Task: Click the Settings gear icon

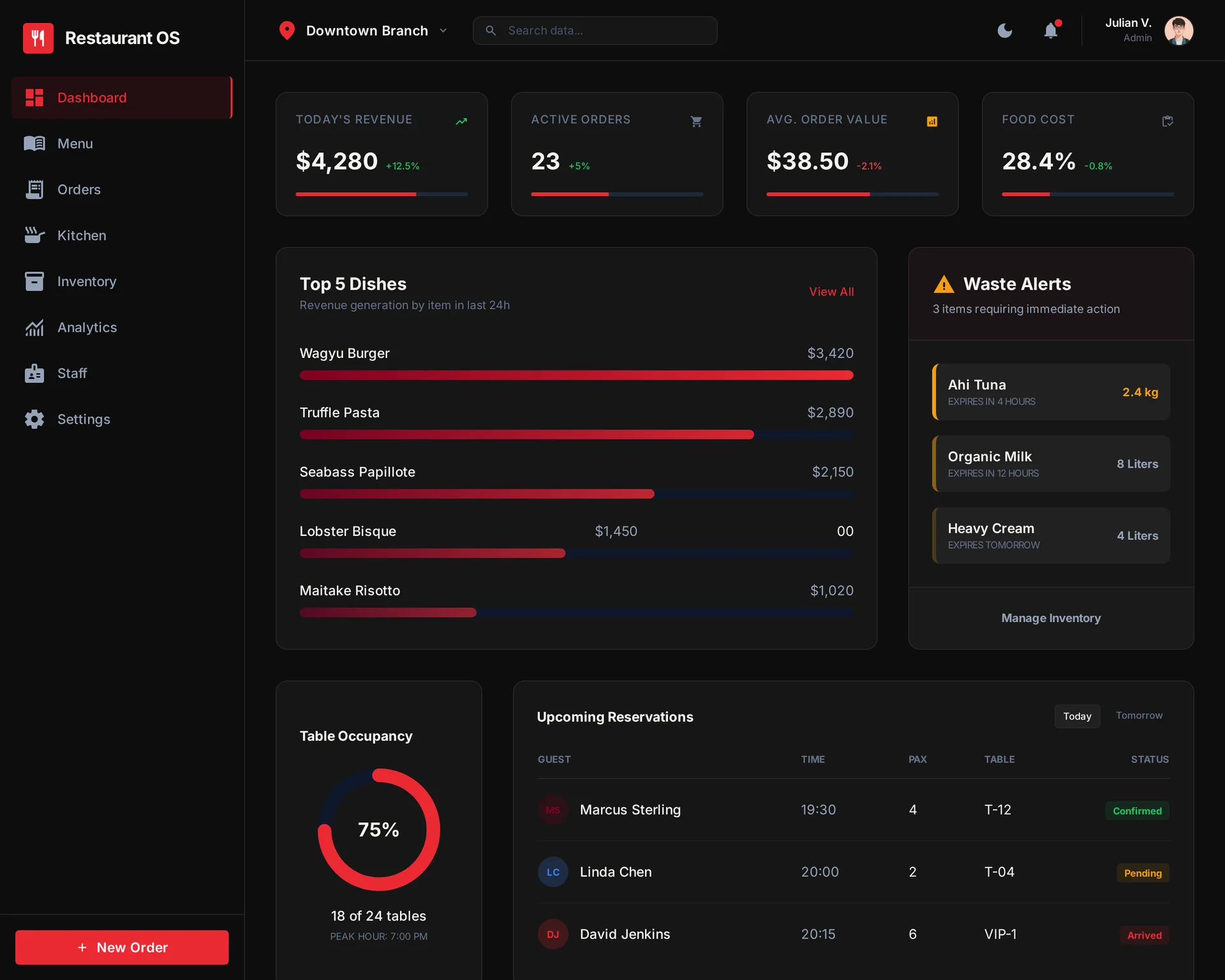Action: (34, 419)
